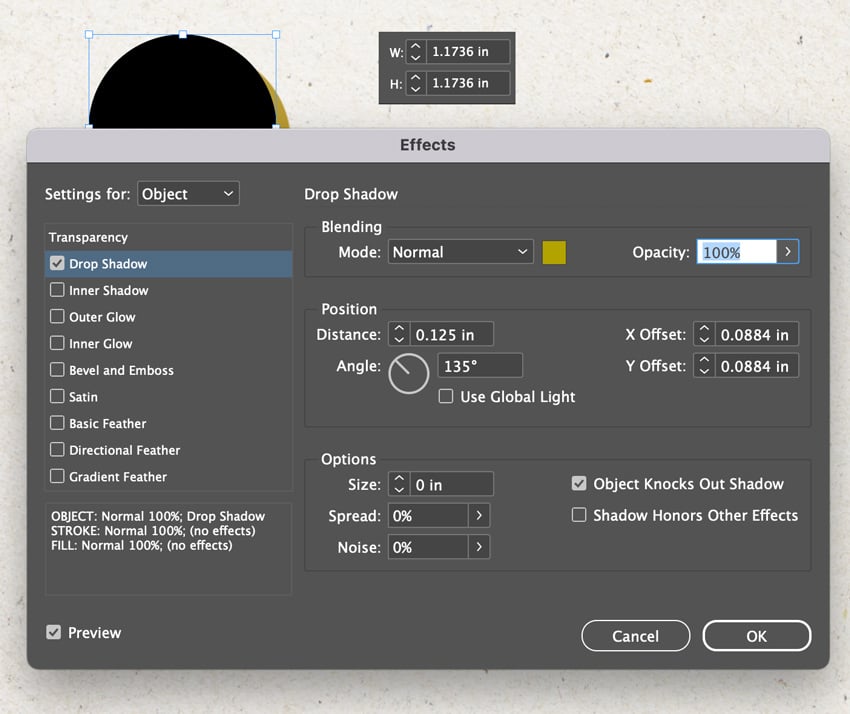
Task: Click the shadow Size stepper arrows
Action: (x=399, y=484)
